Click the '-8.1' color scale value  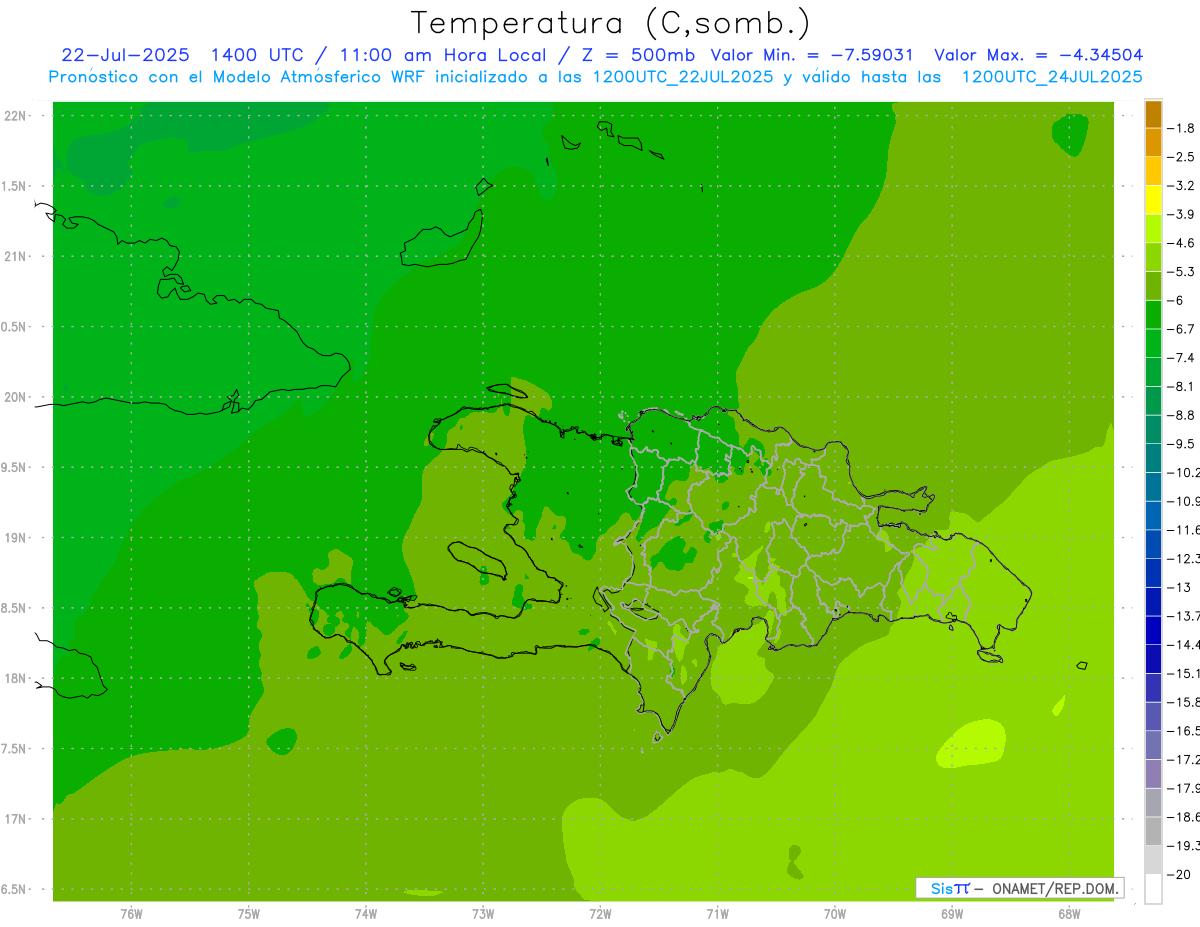(x=1182, y=386)
